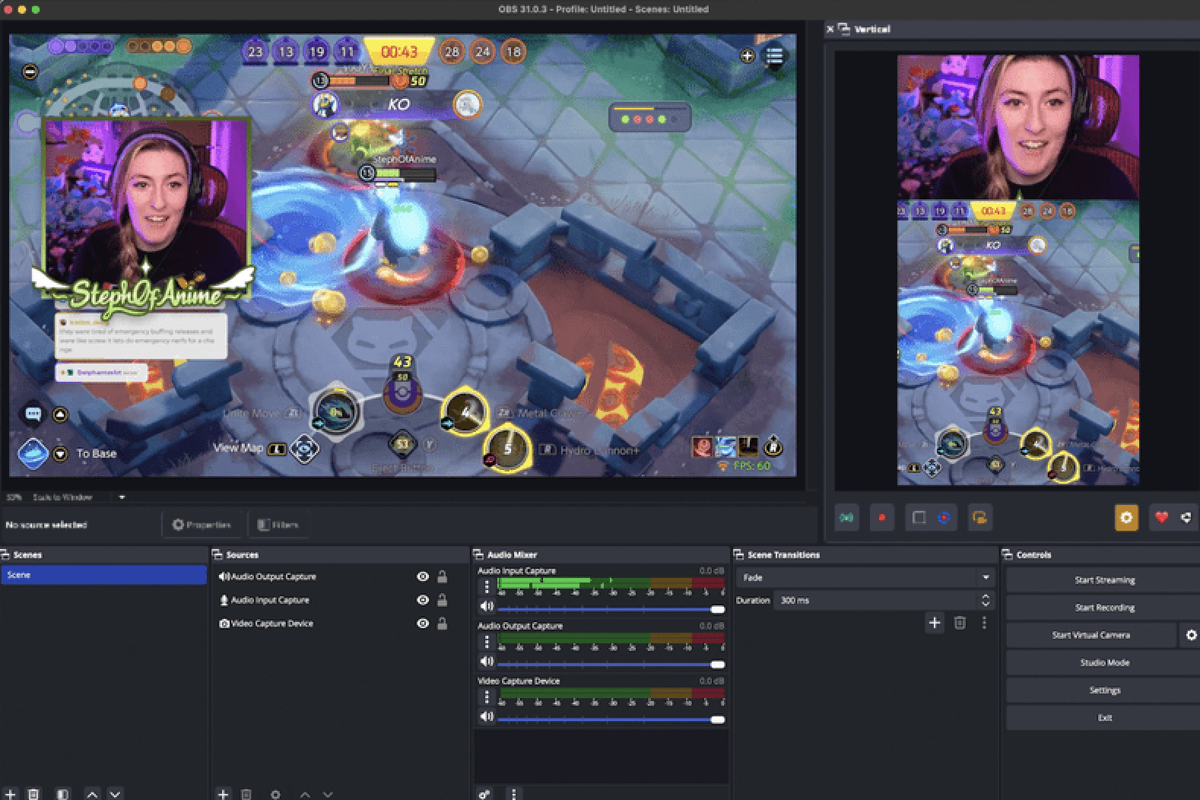Move source up arrow in Sources panel

pyautogui.click(x=305, y=794)
